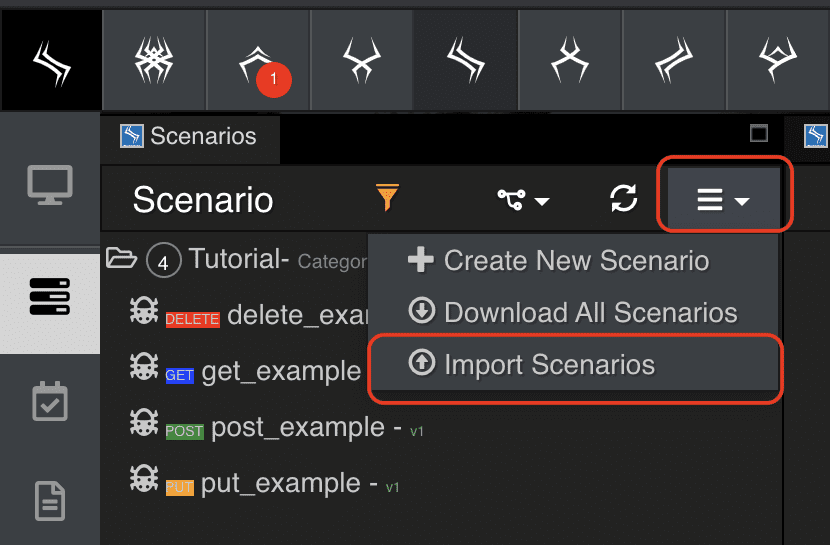This screenshot has height=545, width=830.
Task: Collapse the Tutorial category folder
Action: pos(122,258)
